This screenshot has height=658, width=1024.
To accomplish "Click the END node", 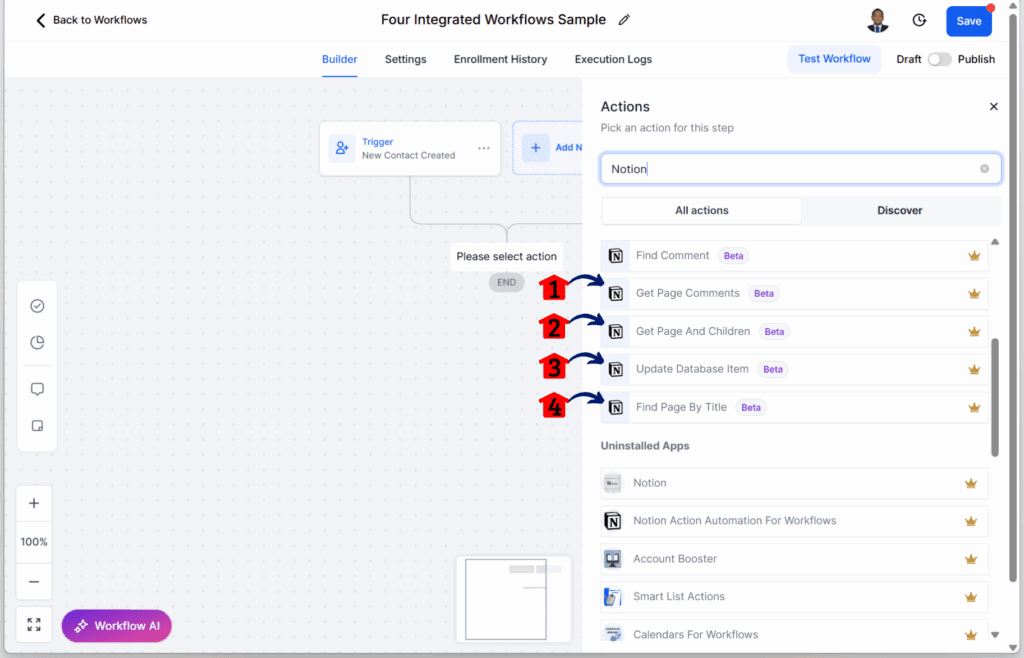I will coord(506,283).
